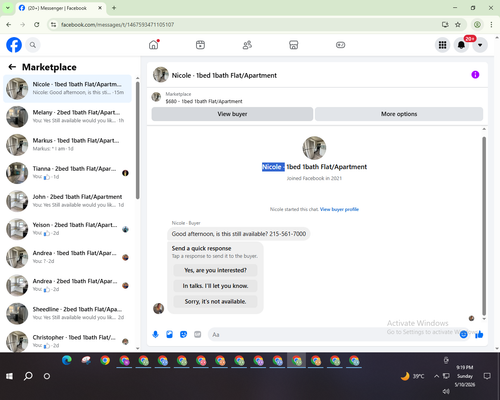Click the View buyer button
This screenshot has width=500, height=400.
(232, 114)
